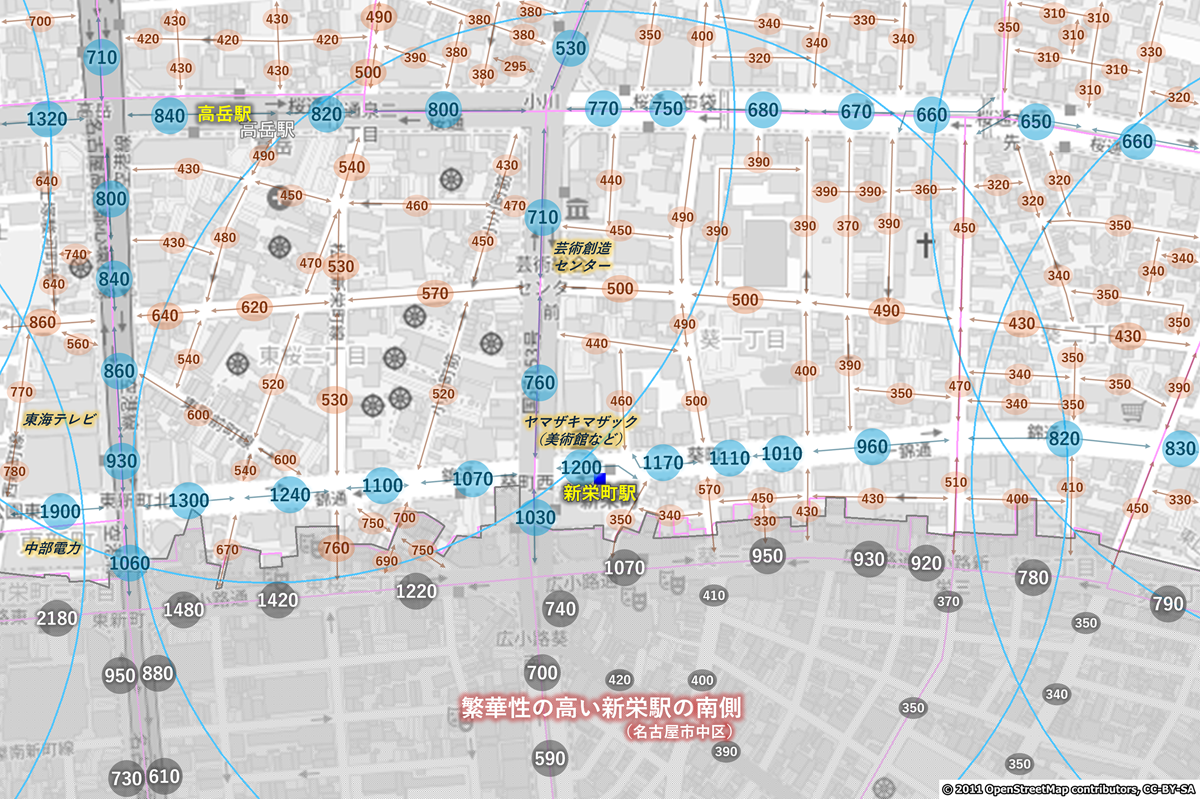Image resolution: width=1200 pixels, height=799 pixels.
Task: Click the (名古屋市中区) caption text
Action: coord(681,732)
